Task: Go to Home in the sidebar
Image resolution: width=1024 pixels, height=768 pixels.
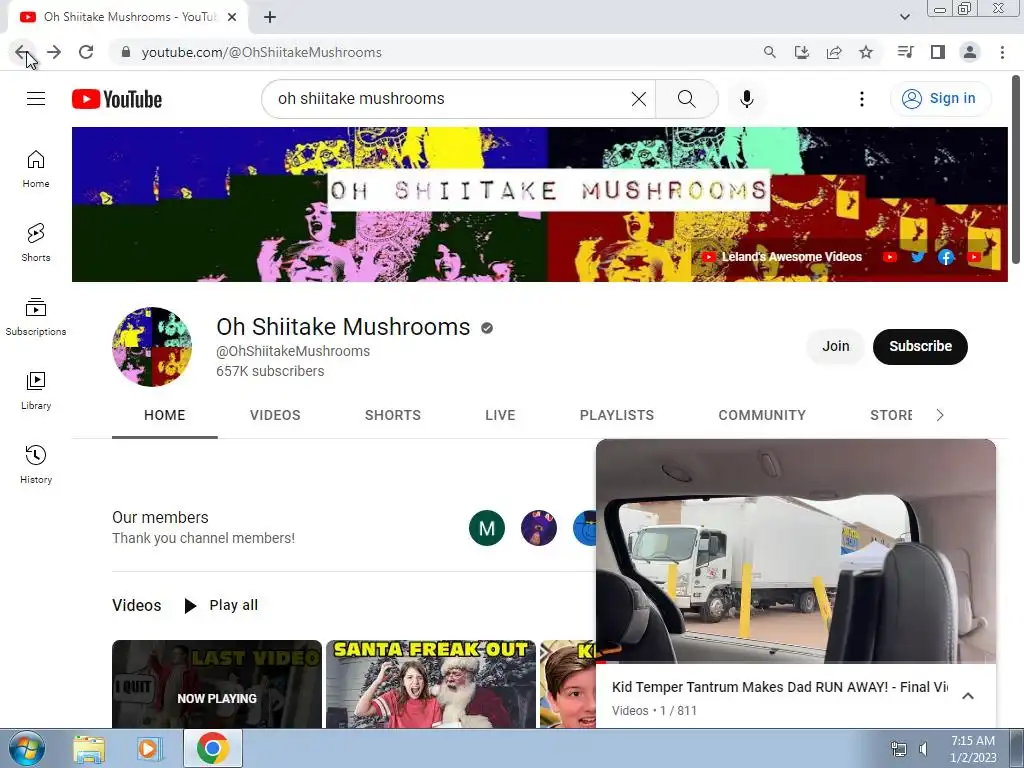Action: [36, 169]
